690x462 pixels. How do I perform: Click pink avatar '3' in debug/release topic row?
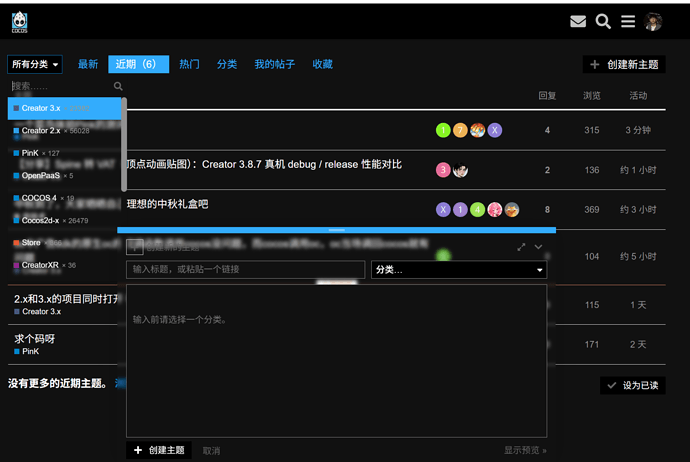pyautogui.click(x=443, y=170)
